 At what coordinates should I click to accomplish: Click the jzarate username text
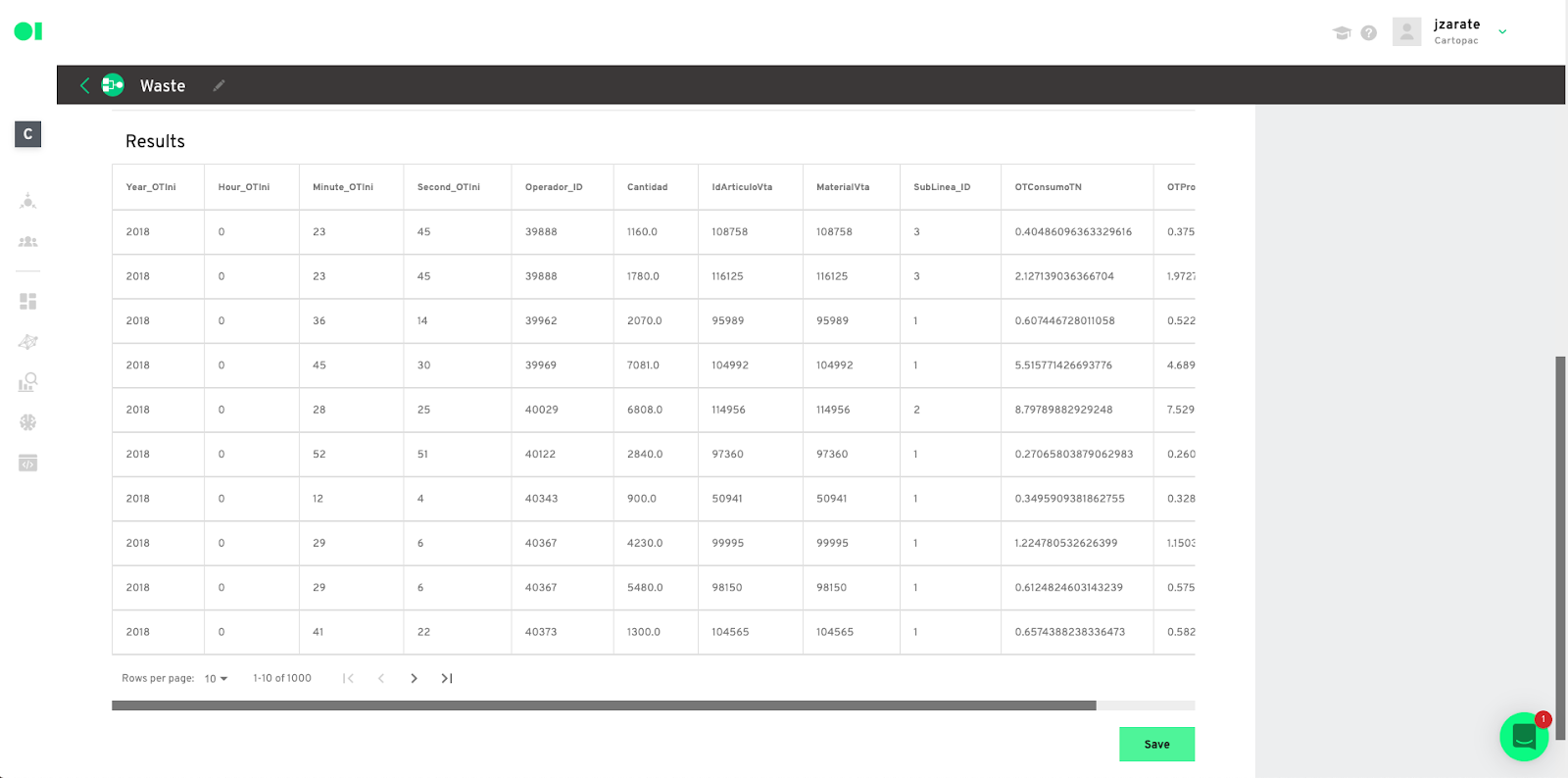click(x=1457, y=24)
